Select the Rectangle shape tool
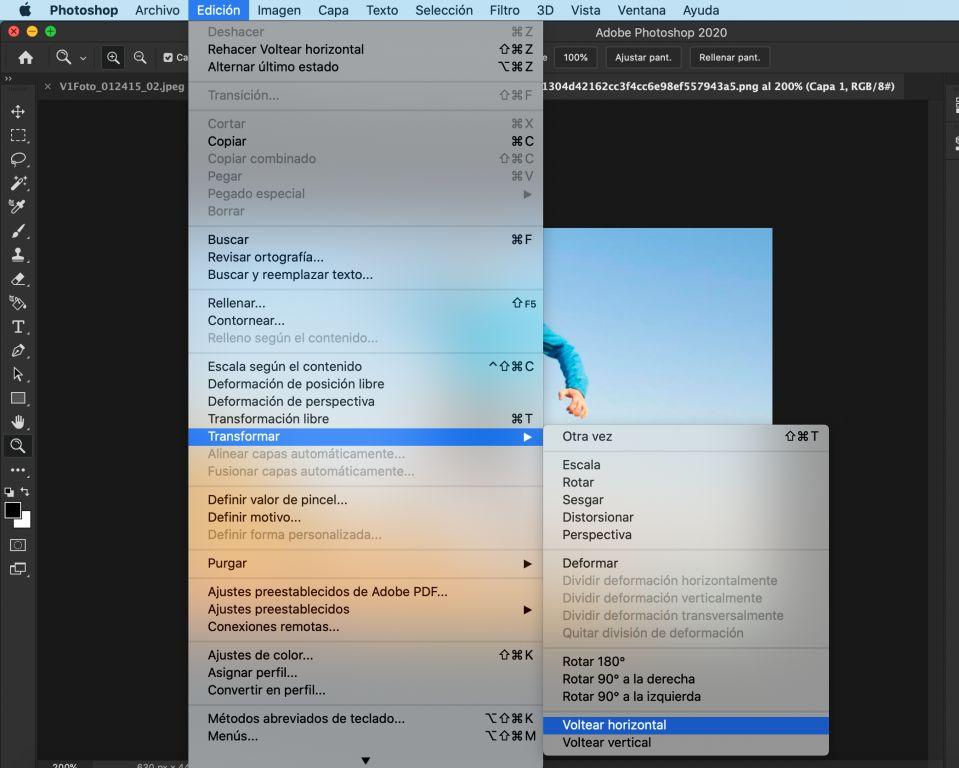This screenshot has height=768, width=959. coord(18,399)
